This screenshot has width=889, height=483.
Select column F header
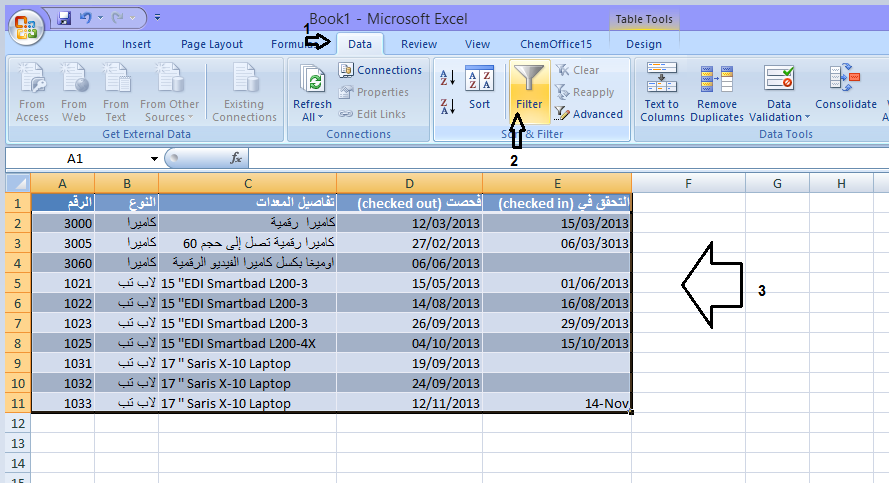coord(688,183)
